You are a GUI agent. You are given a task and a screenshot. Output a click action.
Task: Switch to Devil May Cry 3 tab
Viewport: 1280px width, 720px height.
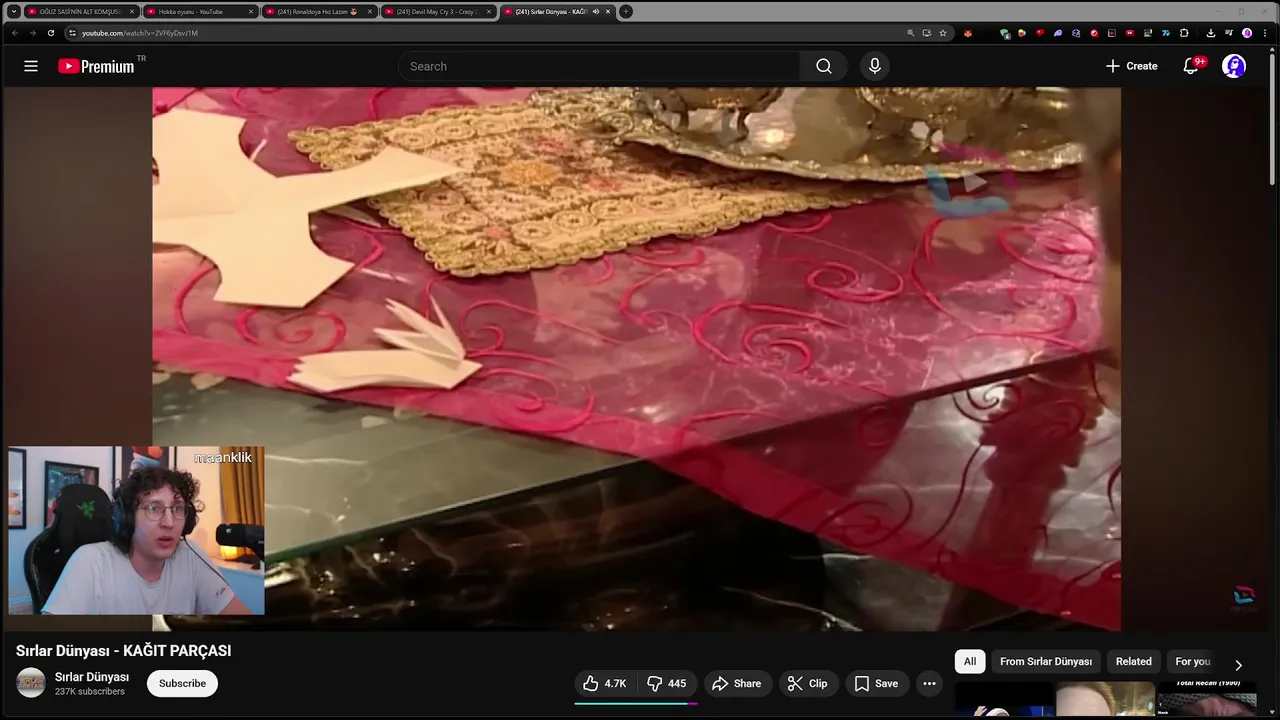437,11
